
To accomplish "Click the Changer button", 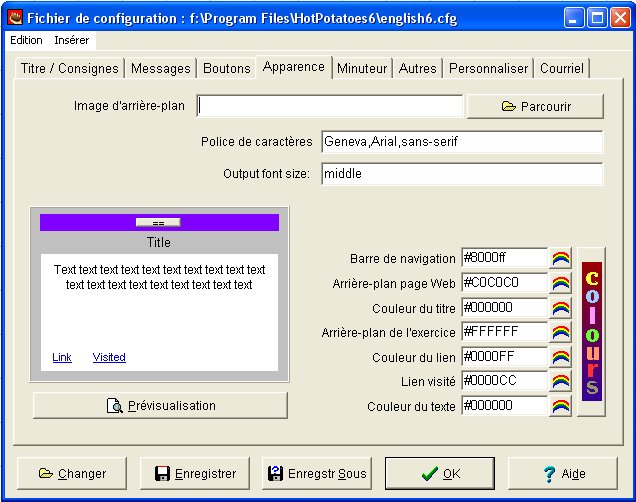I will 72,474.
